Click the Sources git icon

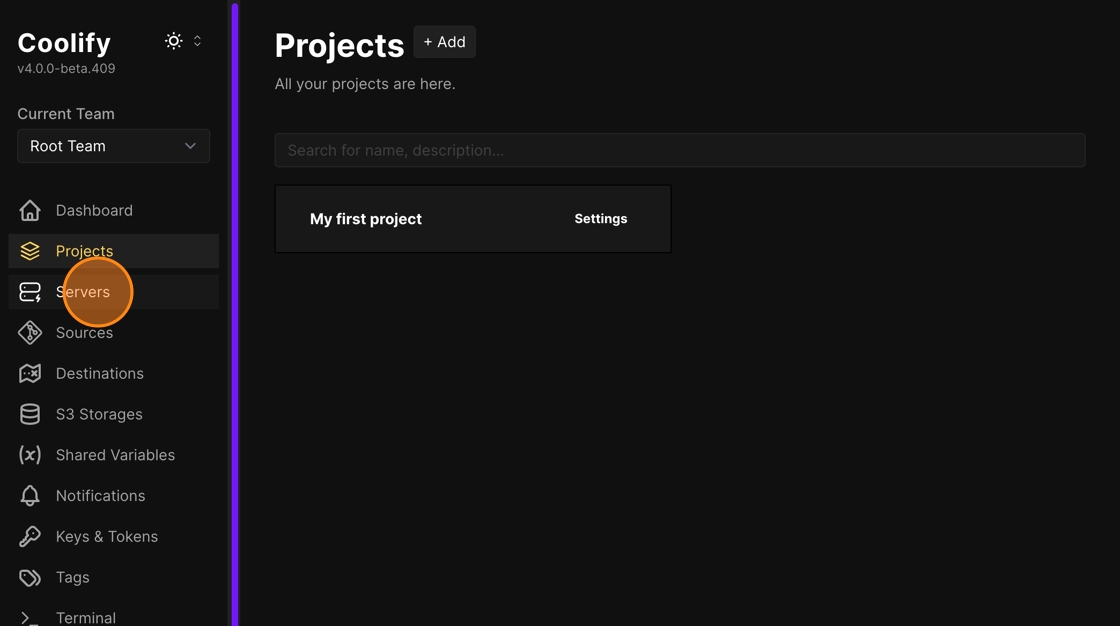click(30, 333)
